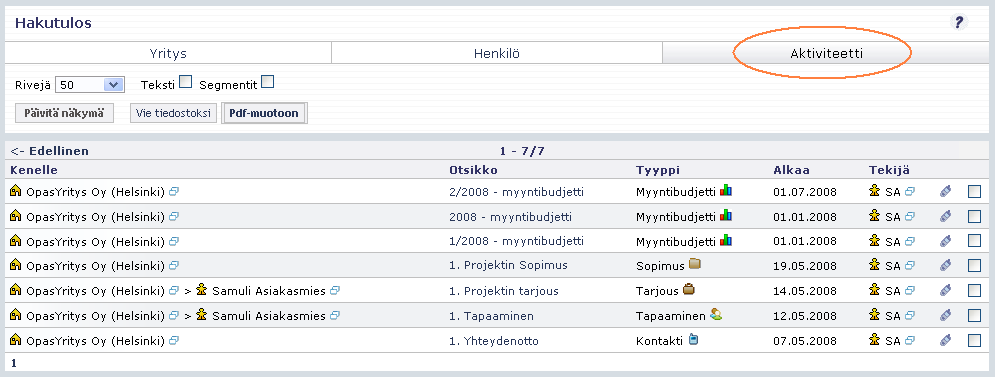Click bar chart icon in 1/2008 myyntibudjetti row
Viewport: 995px width, 377px height.
coord(726,241)
